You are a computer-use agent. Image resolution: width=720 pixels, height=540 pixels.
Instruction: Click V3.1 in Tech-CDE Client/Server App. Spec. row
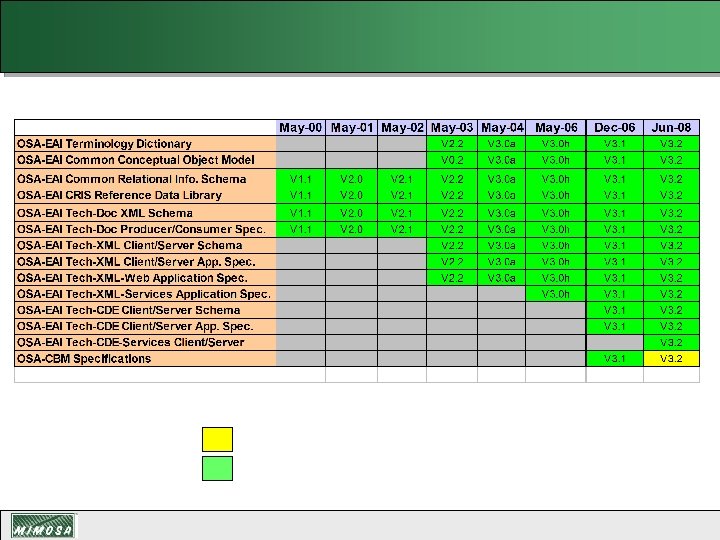615,326
